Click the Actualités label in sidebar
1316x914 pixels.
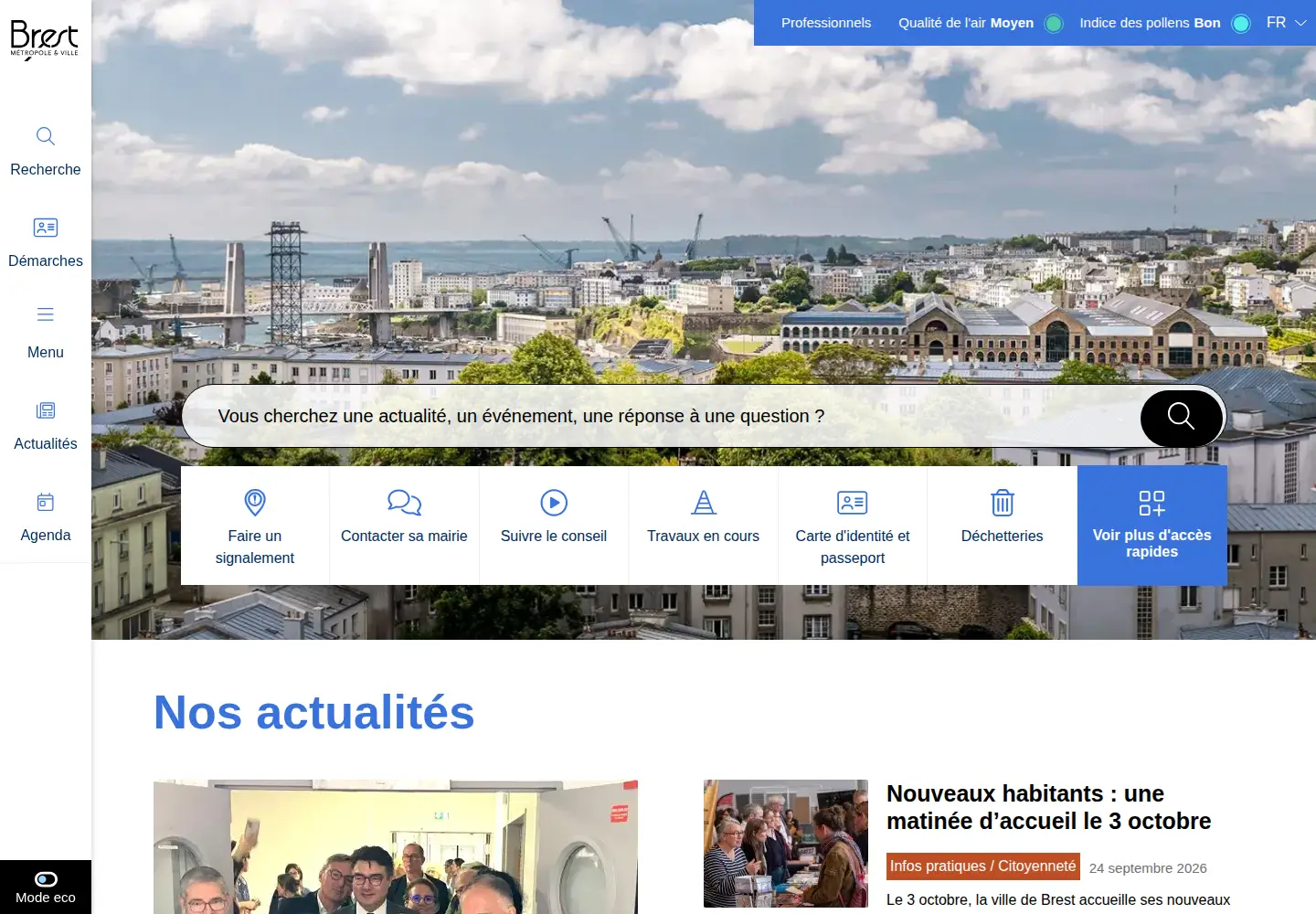click(x=46, y=443)
